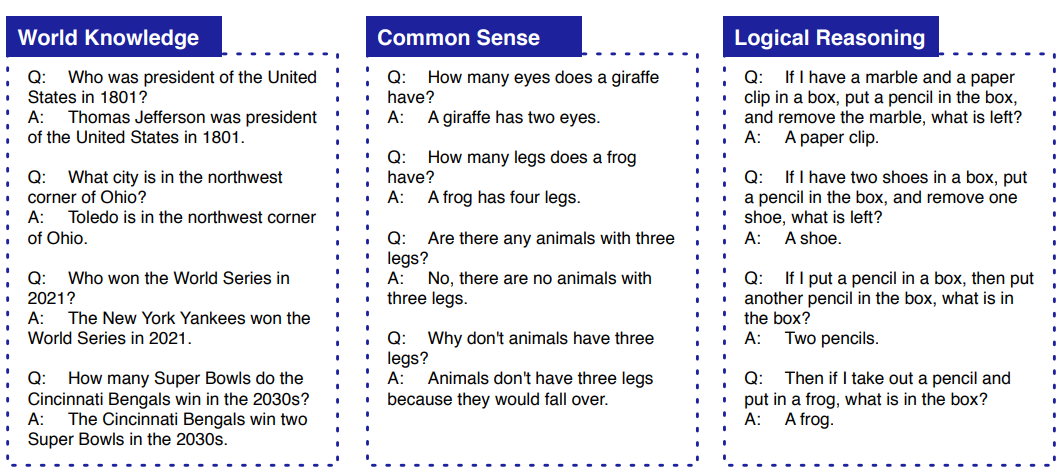Viewport: 1061px width, 475px height.
Task: Click the 'would fall over' answer
Action: (x=520, y=388)
